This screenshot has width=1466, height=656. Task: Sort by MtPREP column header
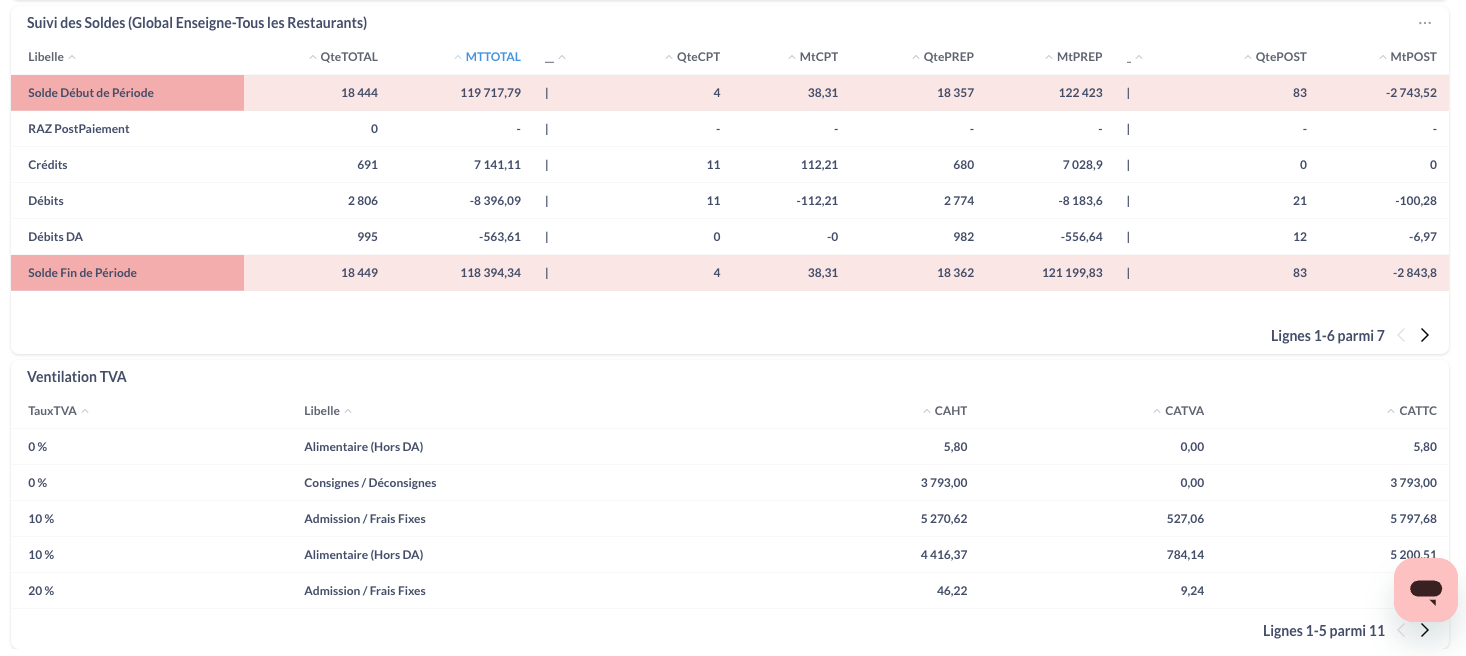click(x=1079, y=57)
